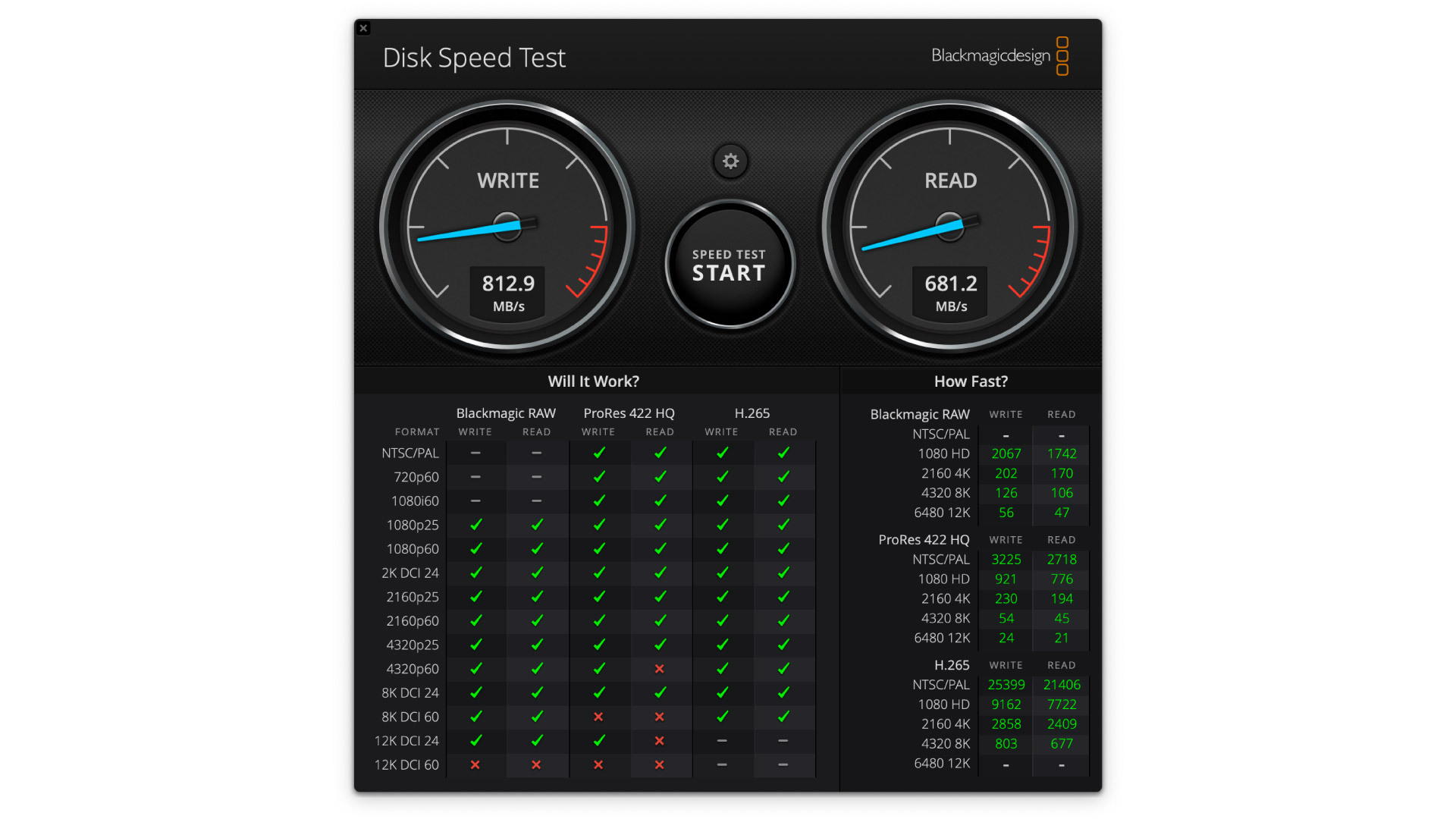This screenshot has width=1456, height=819.
Task: Click red X for 12K DCI 60 Blackmagic RAW write
Action: pyautogui.click(x=475, y=765)
